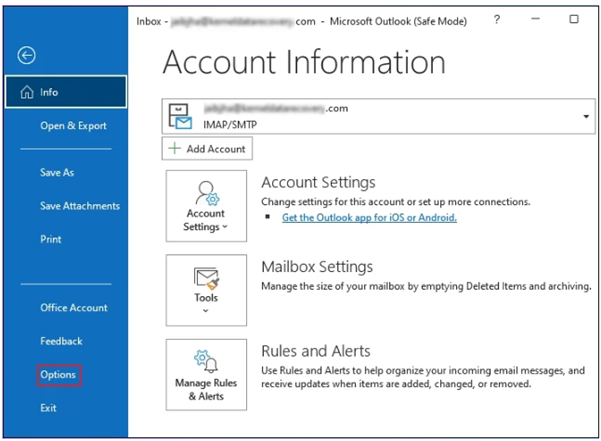601x441 pixels.
Task: Go to Office Account
Action: click(x=73, y=308)
